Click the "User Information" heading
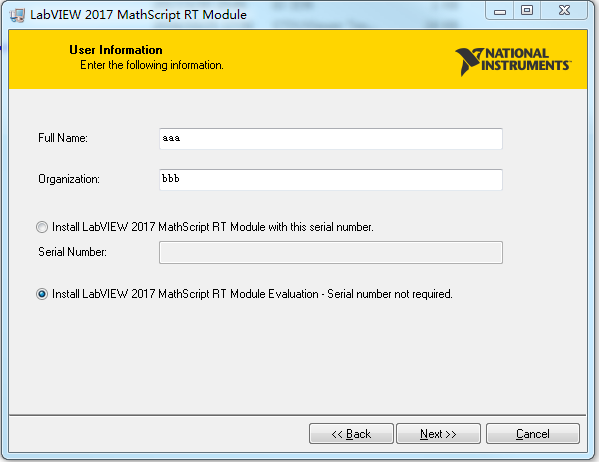 click(116, 50)
